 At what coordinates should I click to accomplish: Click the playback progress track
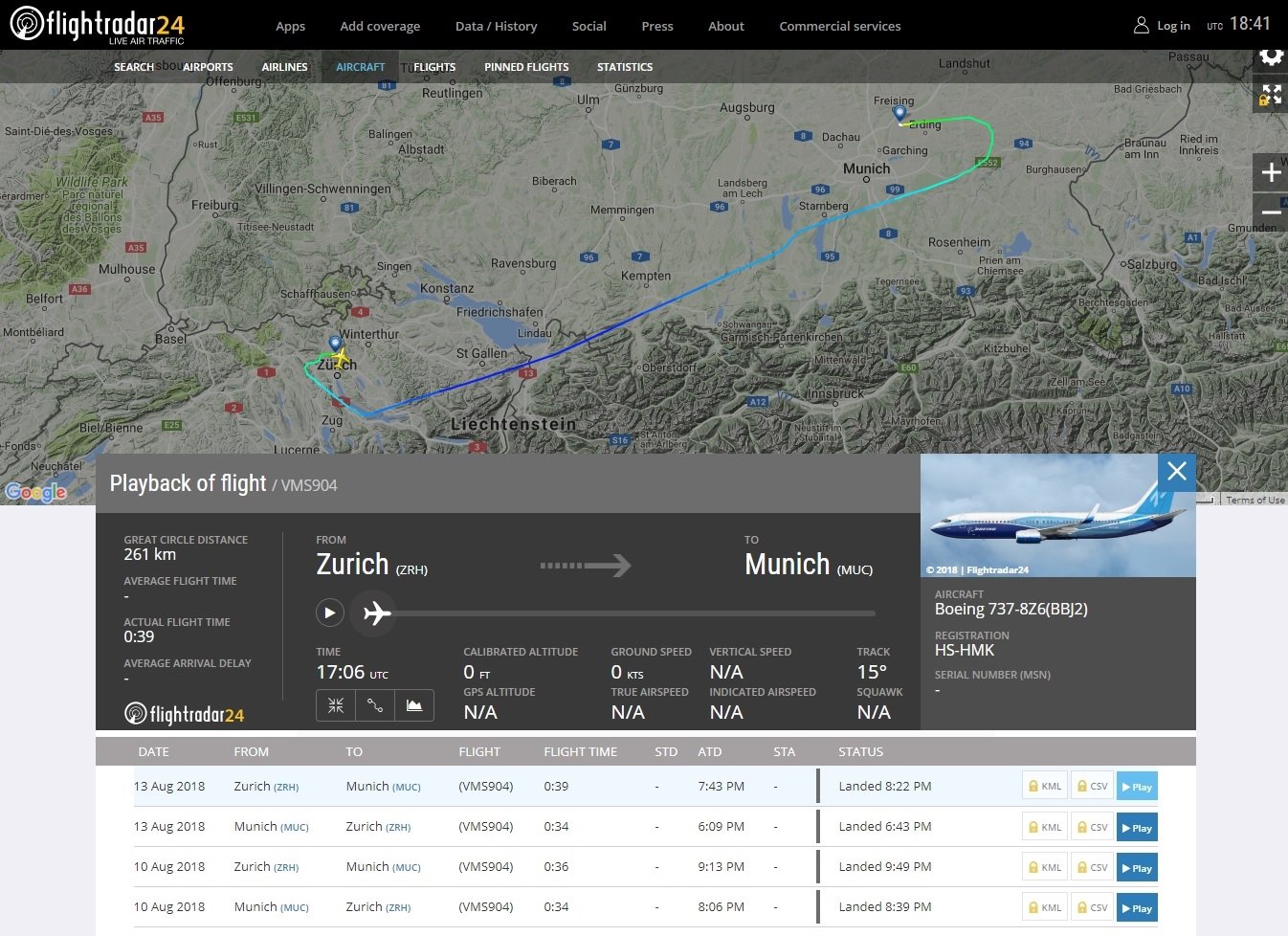[635, 613]
